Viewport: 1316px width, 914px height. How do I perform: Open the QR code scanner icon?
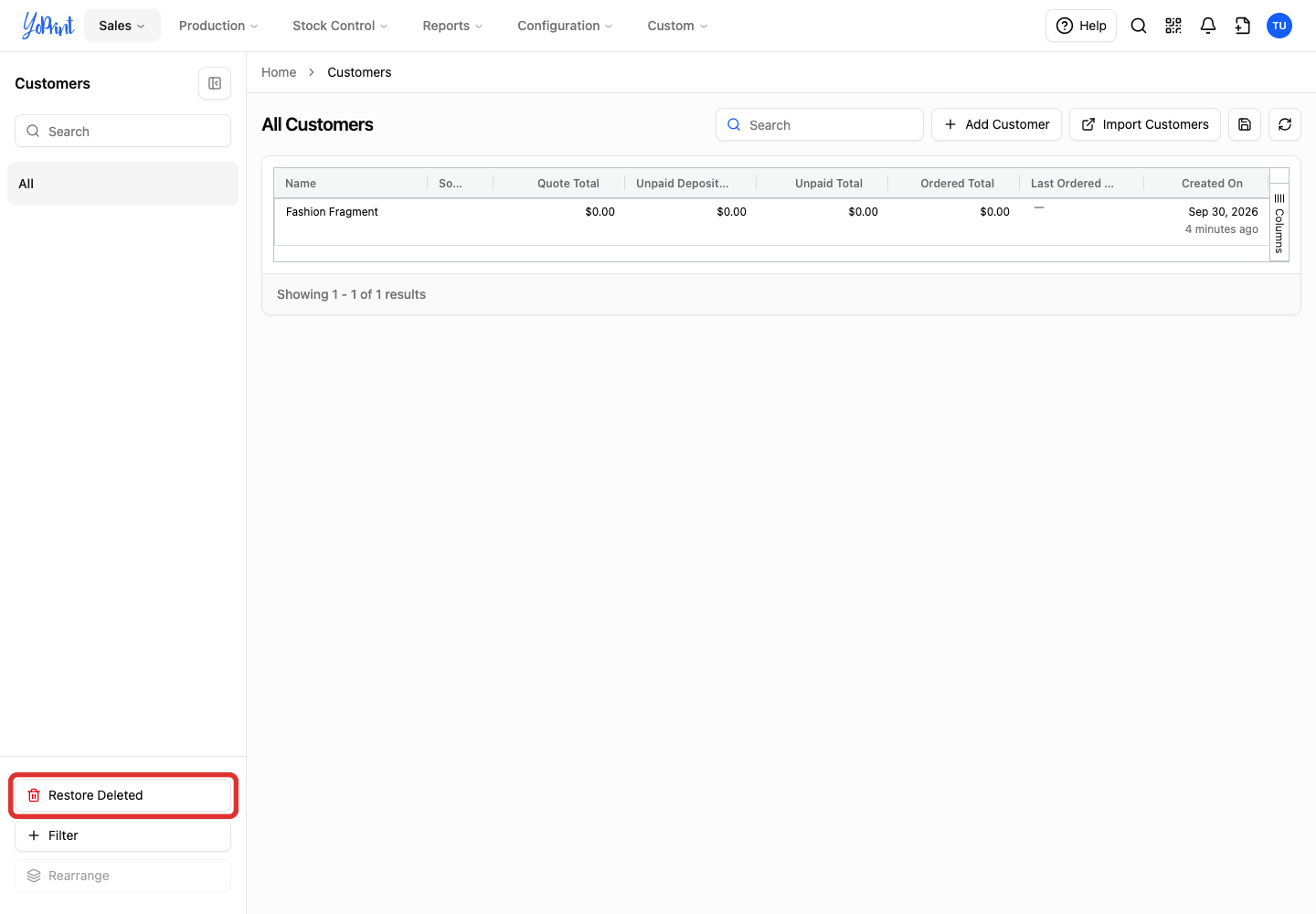tap(1173, 26)
